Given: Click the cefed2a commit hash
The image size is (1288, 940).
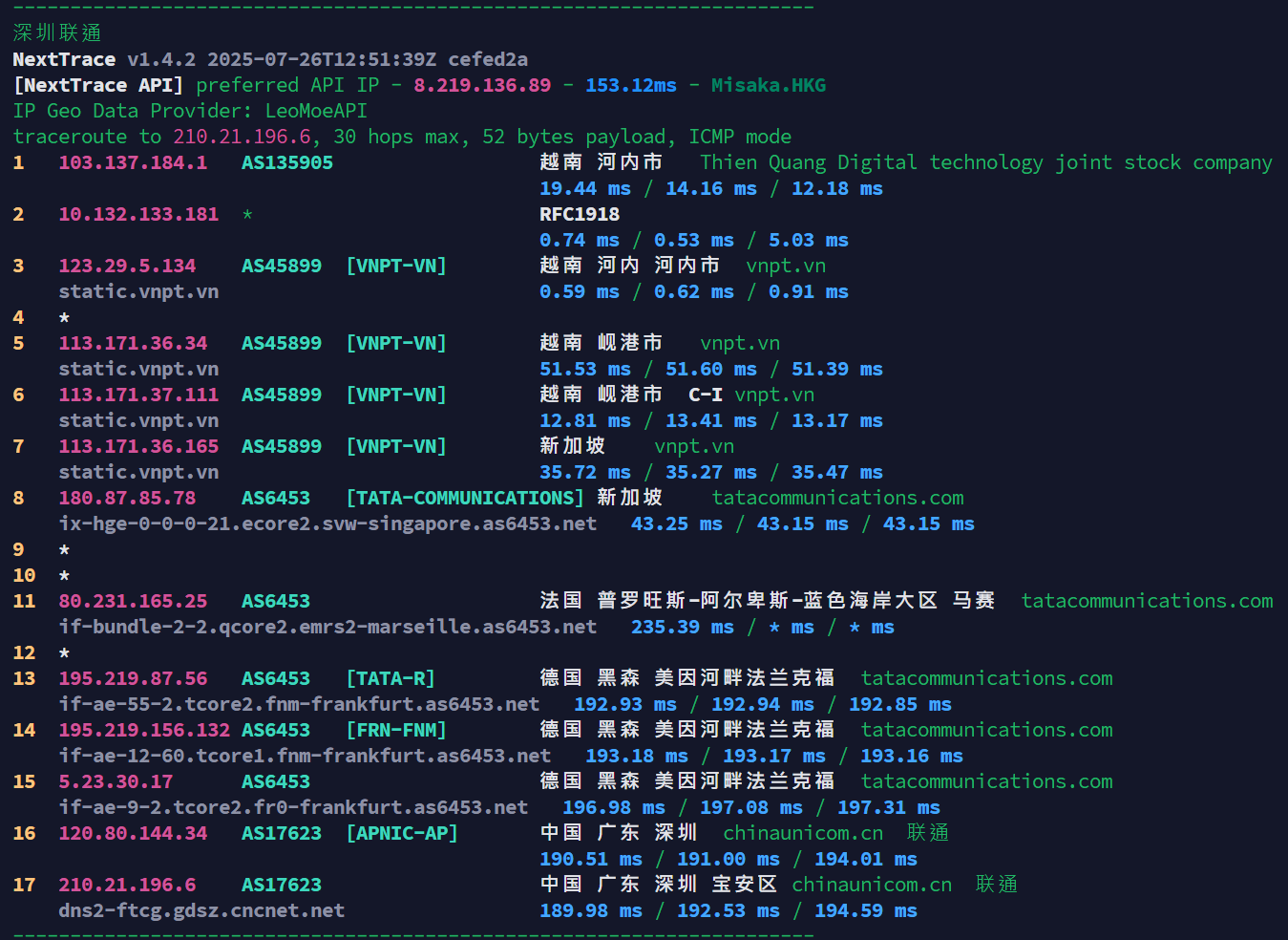Looking at the screenshot, I should [x=488, y=59].
